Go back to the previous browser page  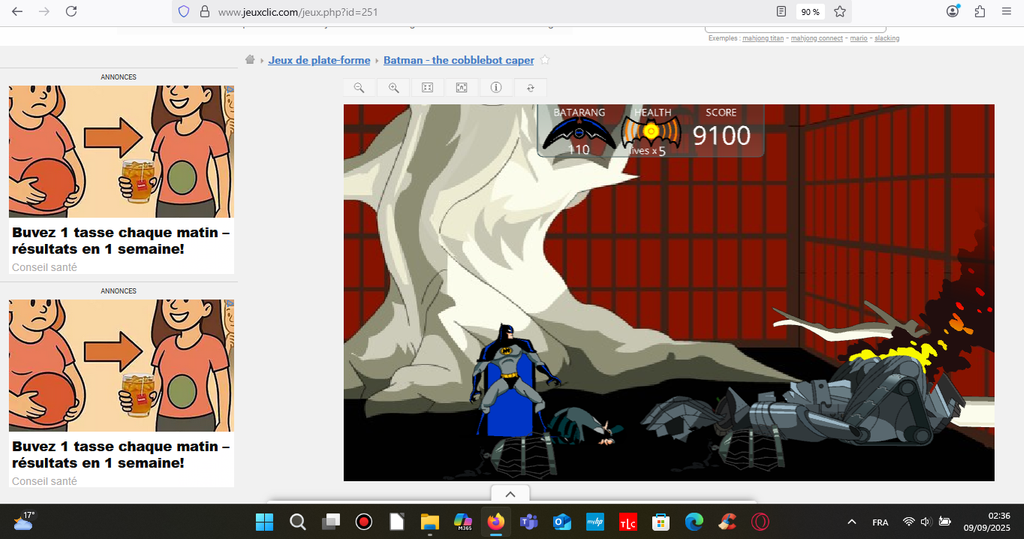pyautogui.click(x=18, y=11)
